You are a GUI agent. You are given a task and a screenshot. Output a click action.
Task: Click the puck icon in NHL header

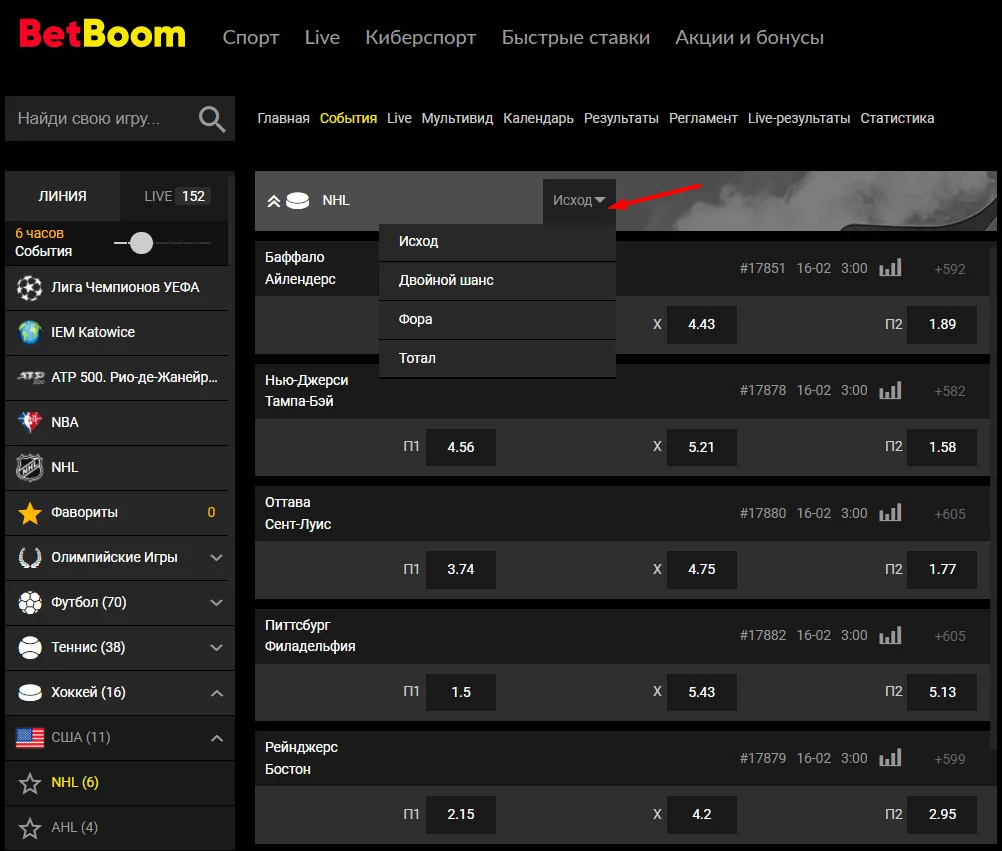pos(297,201)
